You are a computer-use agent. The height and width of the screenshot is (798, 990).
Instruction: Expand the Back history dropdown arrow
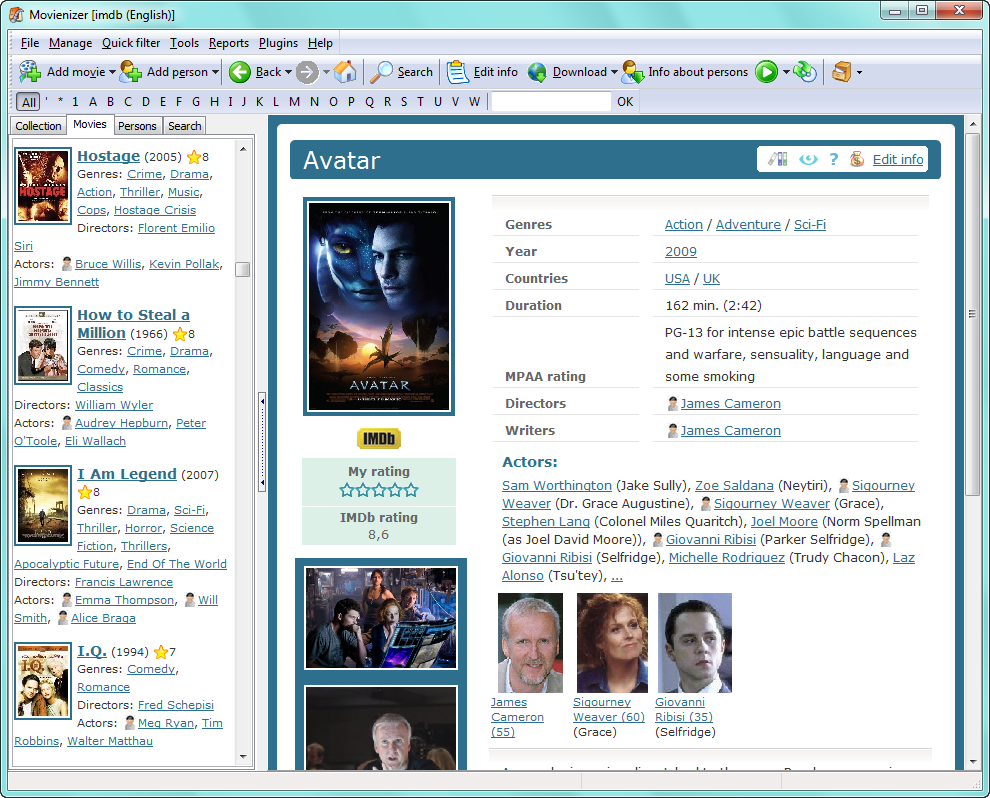[x=289, y=72]
